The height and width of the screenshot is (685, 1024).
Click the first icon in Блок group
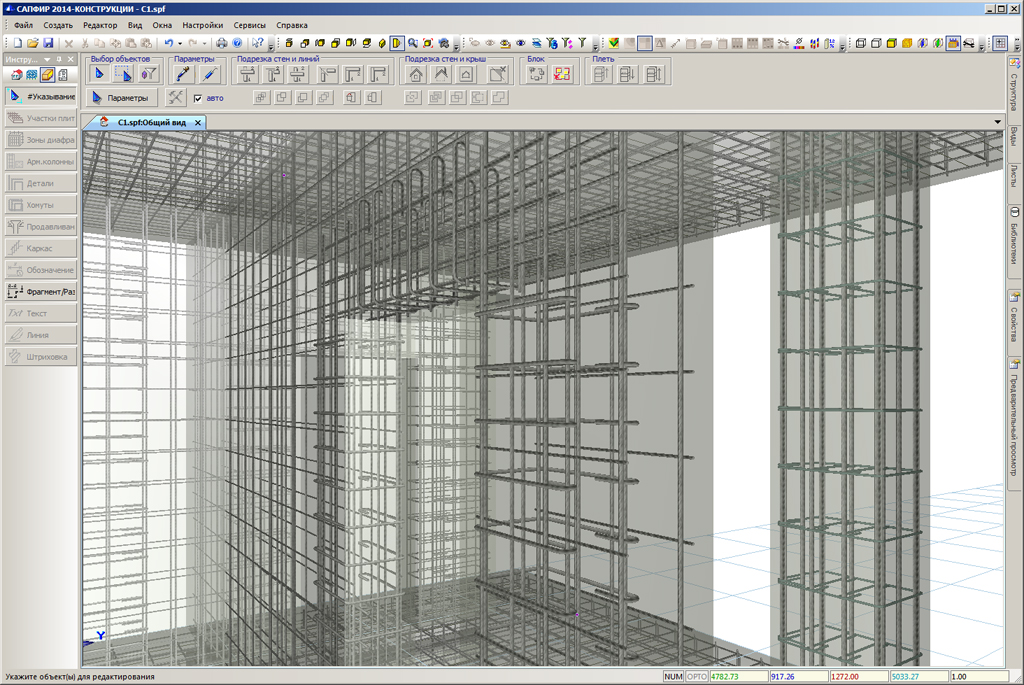(x=537, y=74)
